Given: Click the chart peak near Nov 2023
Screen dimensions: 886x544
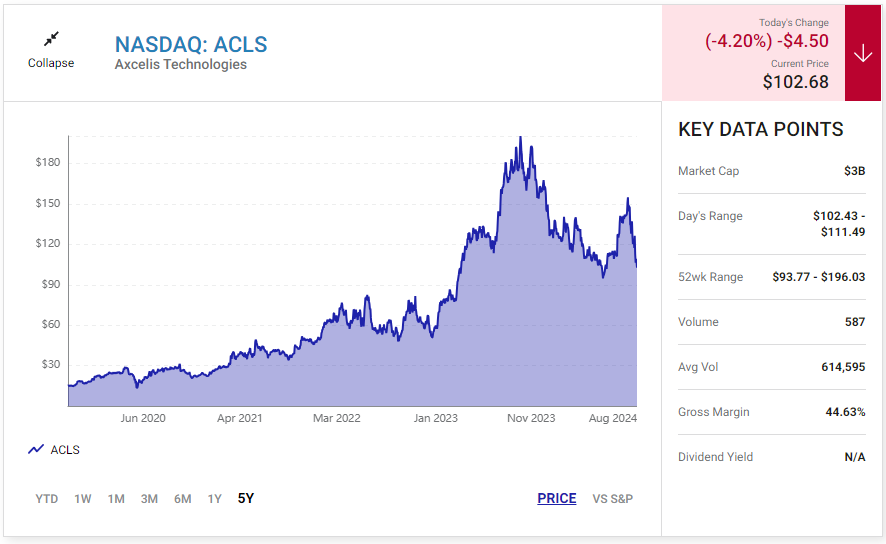Looking at the screenshot, I should [519, 138].
